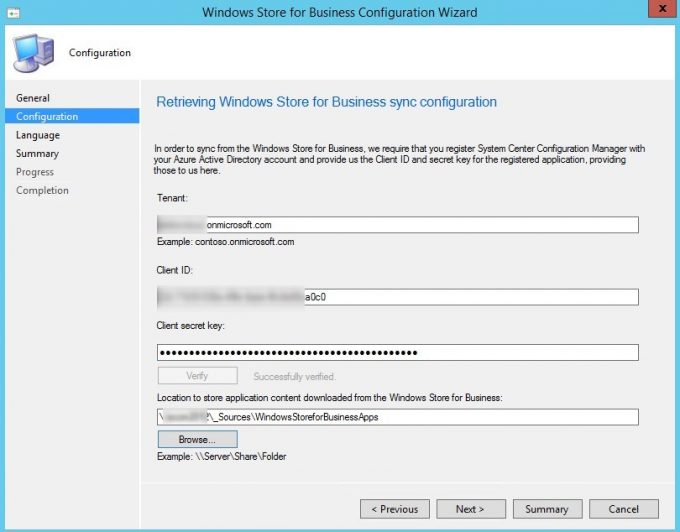Cancel the configuration wizard
Viewport: 680px width, 532px height.
pos(624,509)
